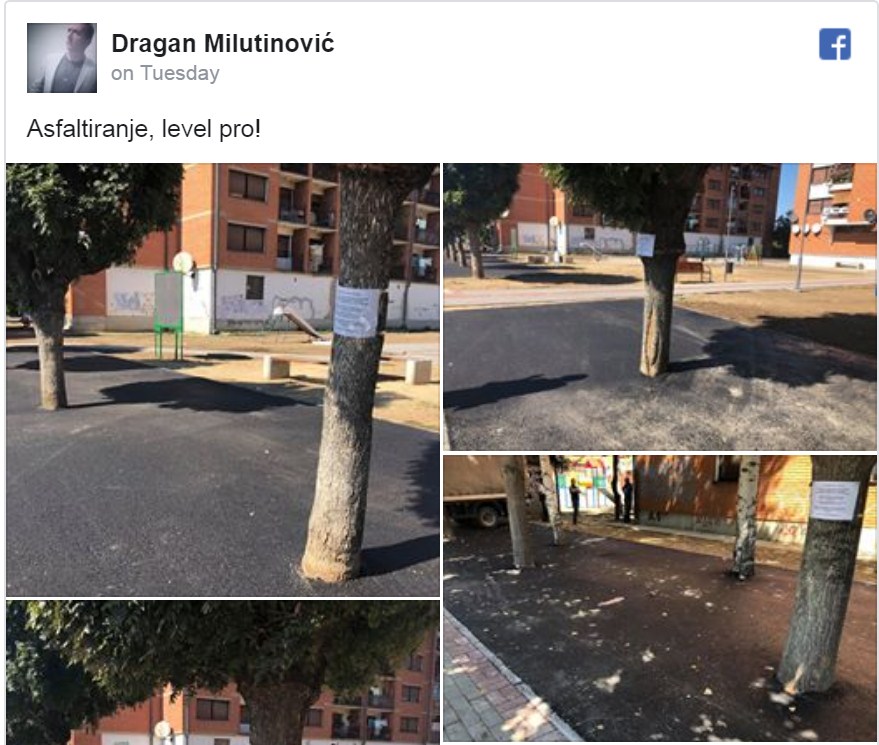Screen dimensions: 879x745
Task: Open the bottom-right photo of shaded asphalt
Action: click(x=660, y=598)
